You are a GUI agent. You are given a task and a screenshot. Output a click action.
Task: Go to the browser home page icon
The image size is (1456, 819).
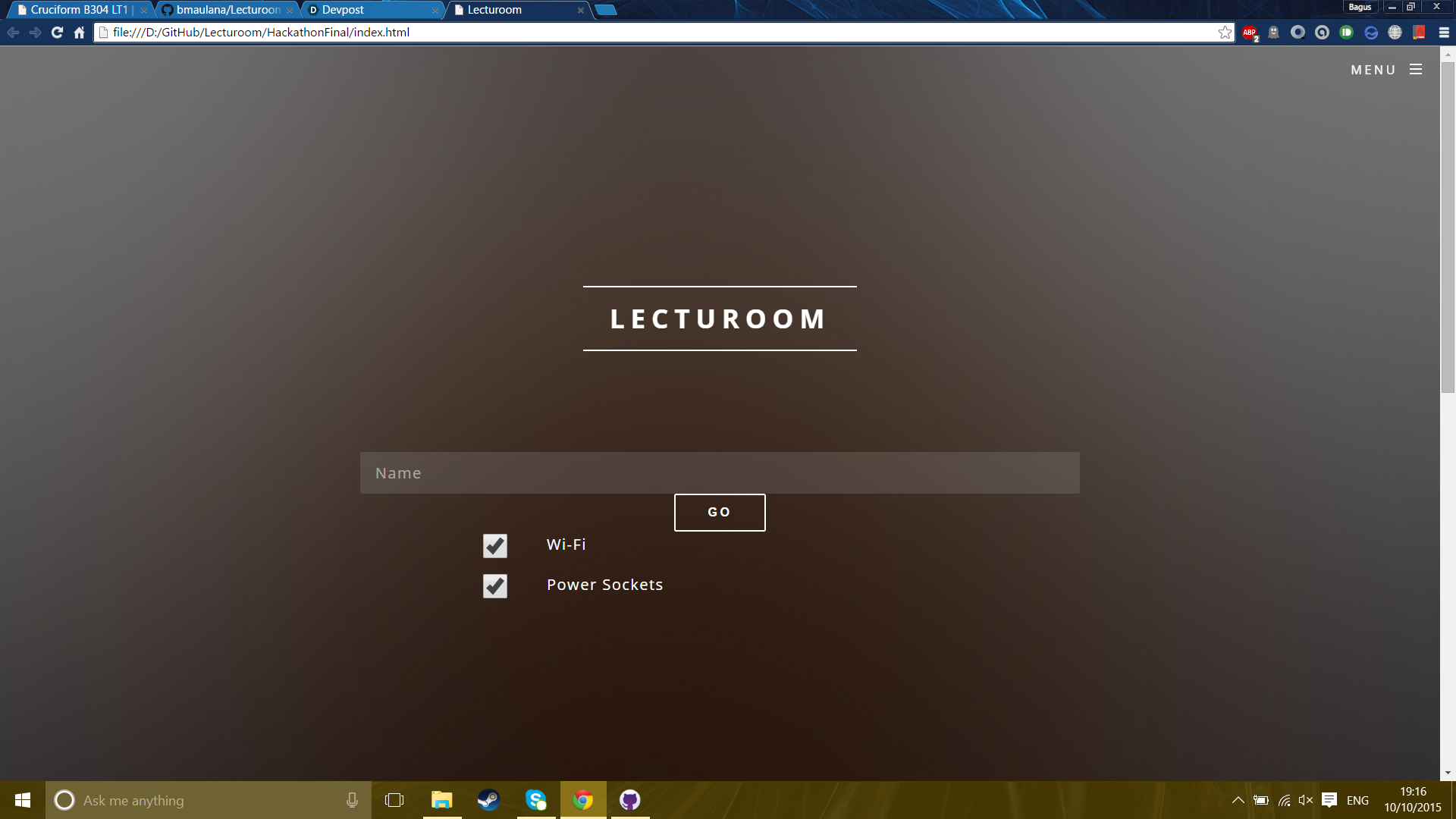click(x=79, y=33)
